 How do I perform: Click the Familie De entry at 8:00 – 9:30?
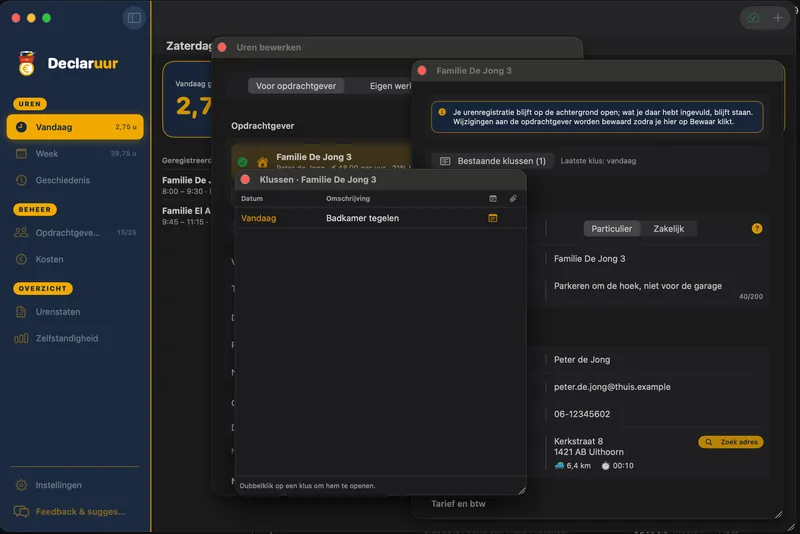coord(187,185)
